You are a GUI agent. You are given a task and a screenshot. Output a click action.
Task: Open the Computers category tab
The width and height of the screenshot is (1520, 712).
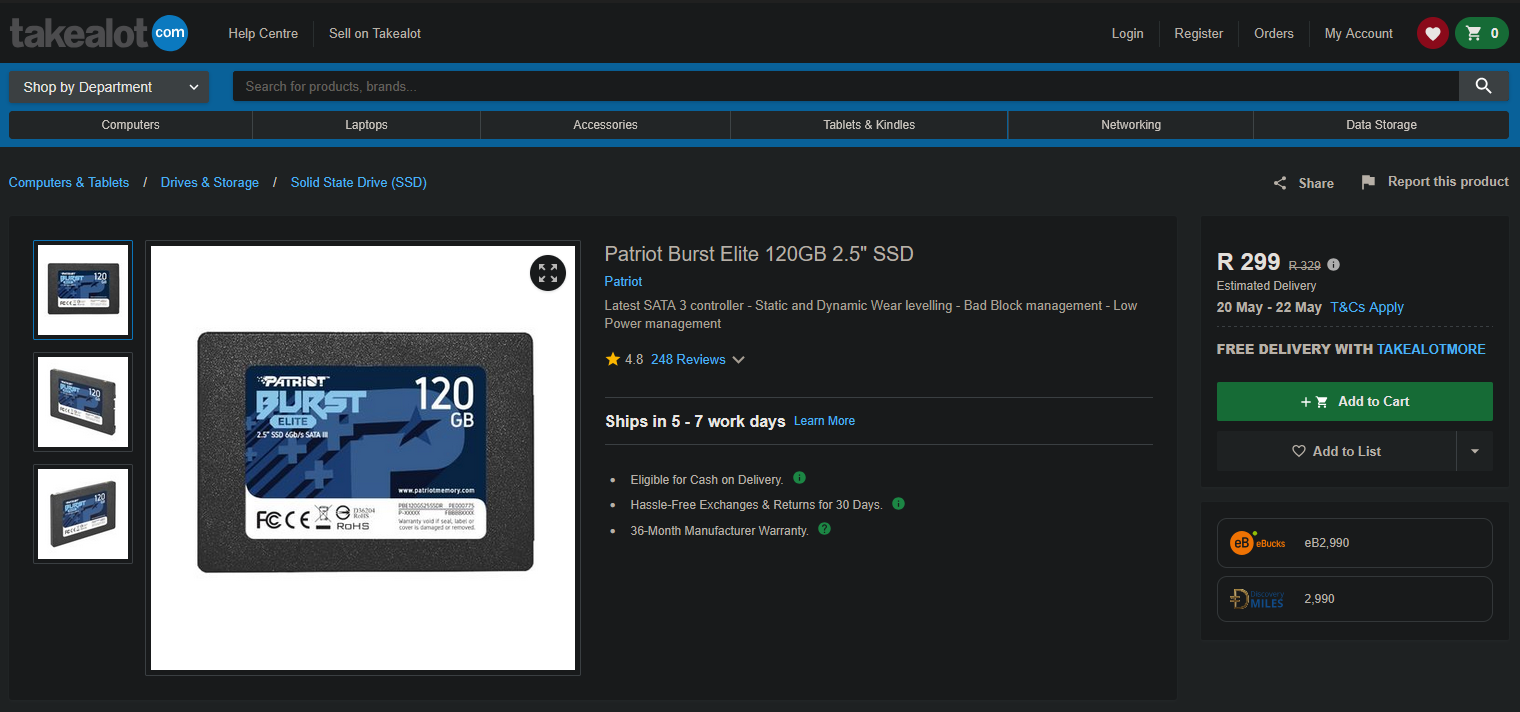click(x=131, y=125)
